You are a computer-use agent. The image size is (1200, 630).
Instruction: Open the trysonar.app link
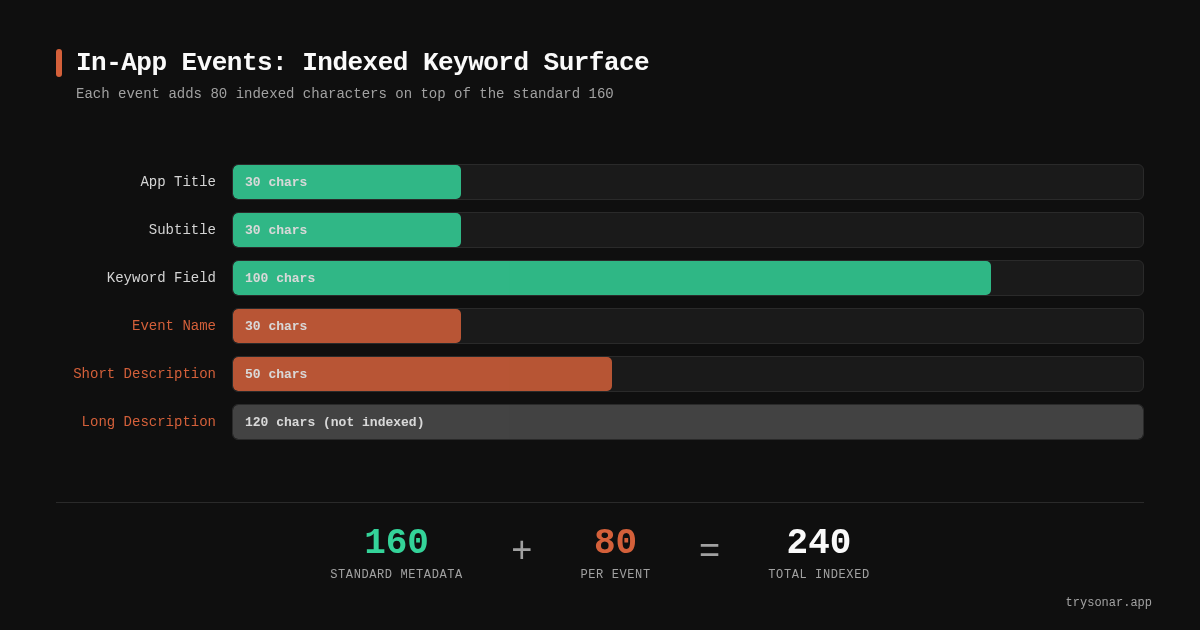[x=1108, y=603]
